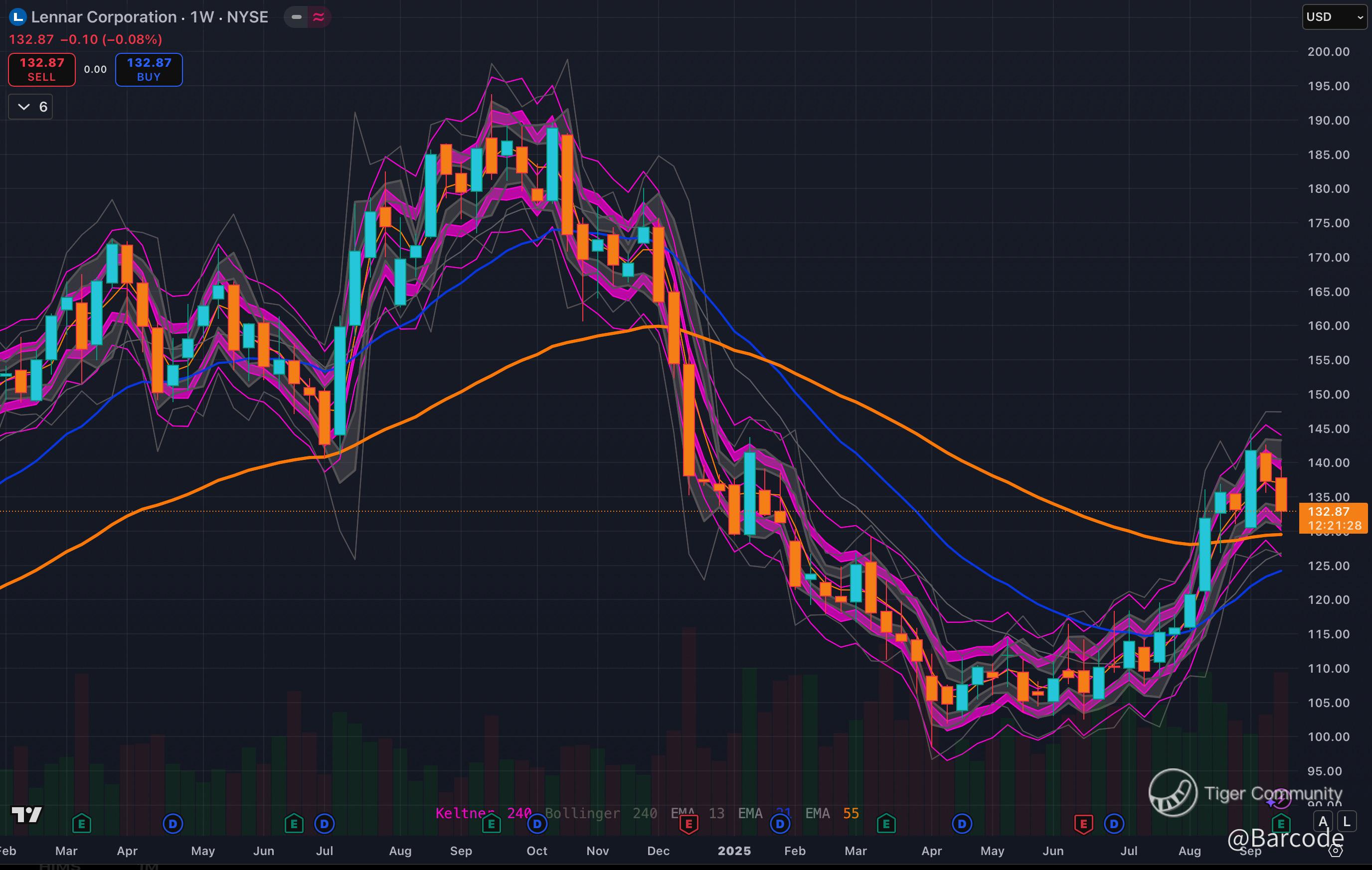Toggle log scale with the L button

[x=1347, y=822]
